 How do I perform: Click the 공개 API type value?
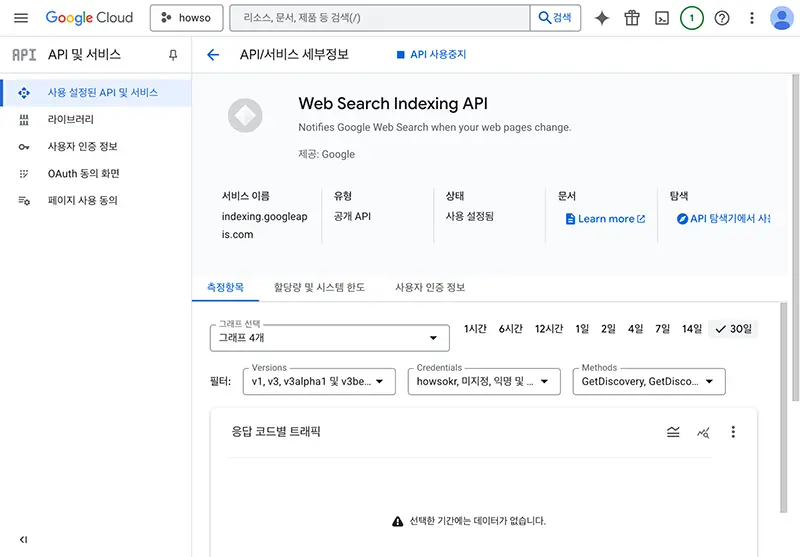[x=352, y=216]
